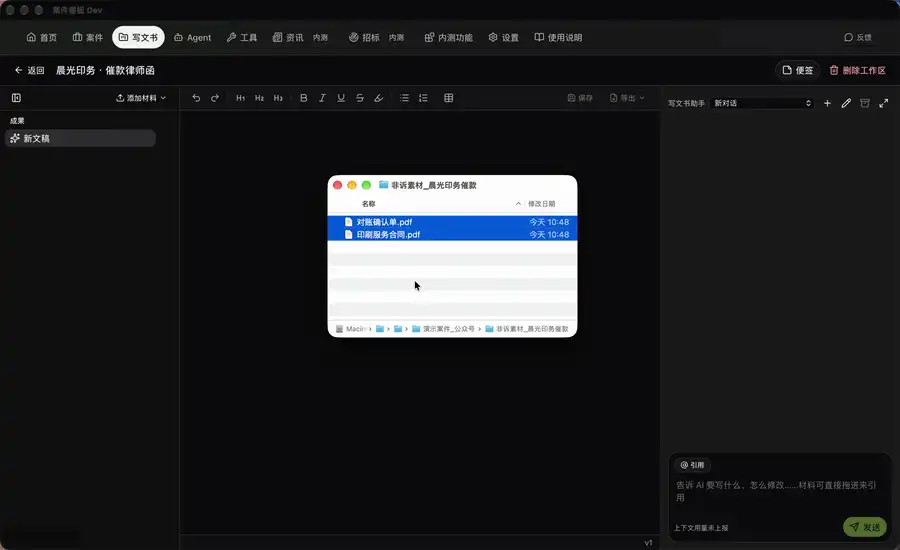Redo the last edit

point(215,98)
